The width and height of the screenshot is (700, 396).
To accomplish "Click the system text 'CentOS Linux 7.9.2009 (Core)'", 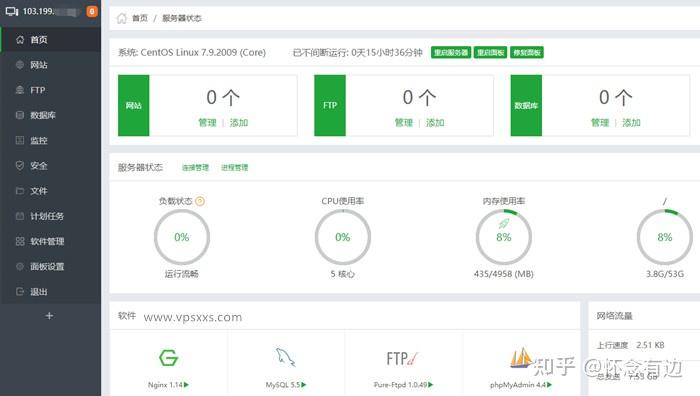I will pyautogui.click(x=203, y=53).
